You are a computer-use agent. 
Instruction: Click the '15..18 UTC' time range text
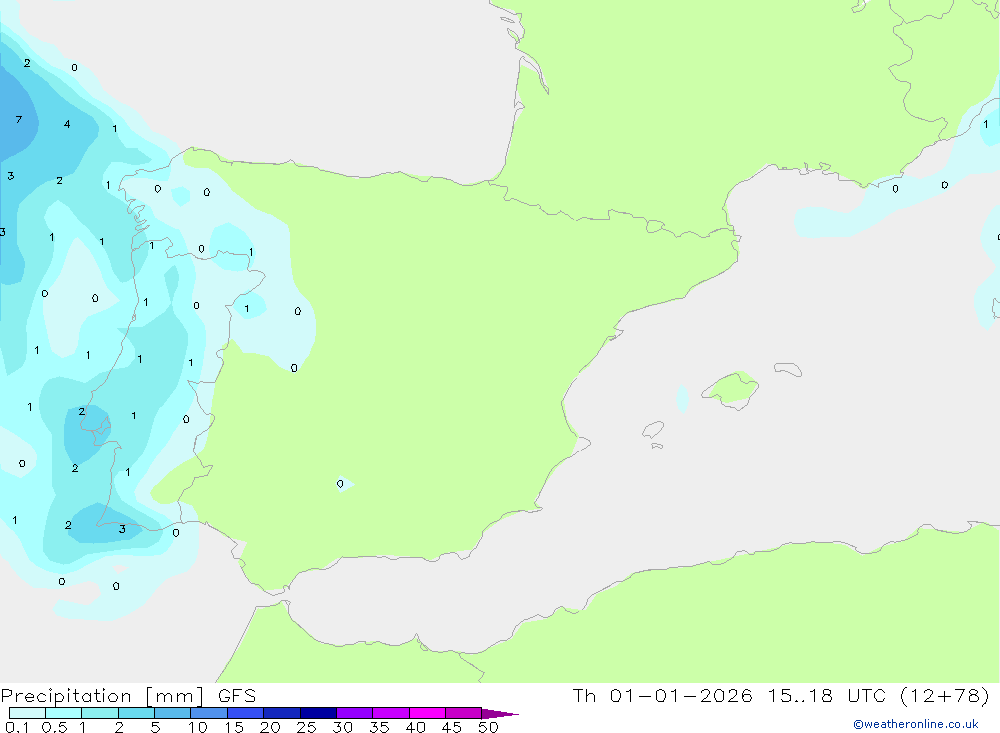click(x=828, y=695)
